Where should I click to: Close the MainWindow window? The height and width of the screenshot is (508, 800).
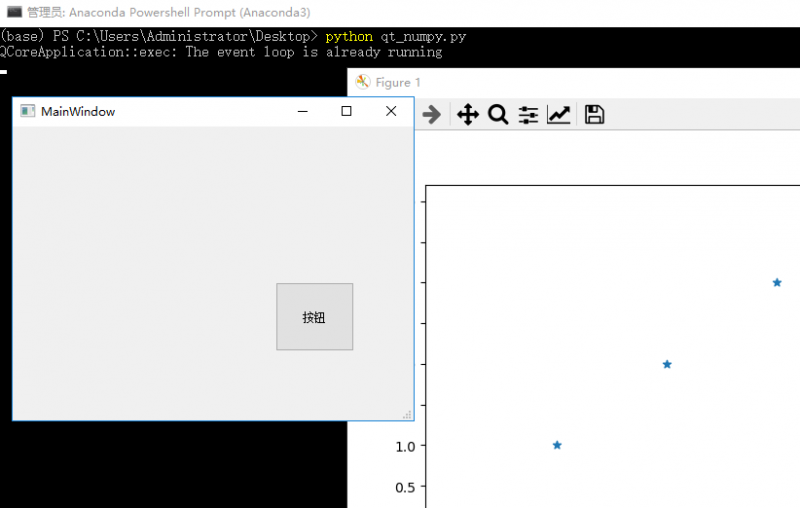[x=391, y=111]
